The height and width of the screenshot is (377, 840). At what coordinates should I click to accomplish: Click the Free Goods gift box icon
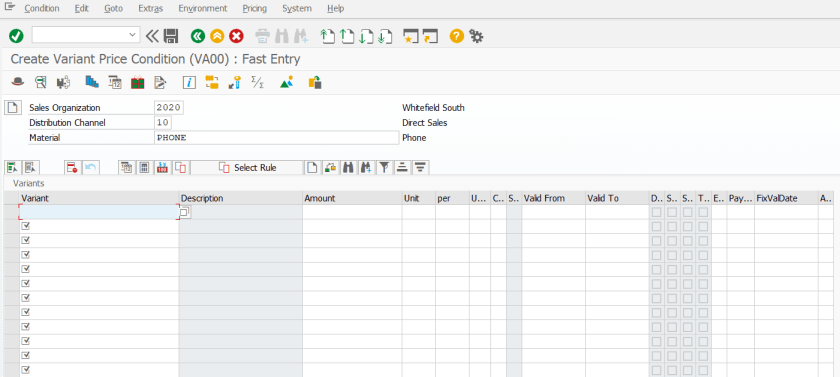pyautogui.click(x=138, y=82)
